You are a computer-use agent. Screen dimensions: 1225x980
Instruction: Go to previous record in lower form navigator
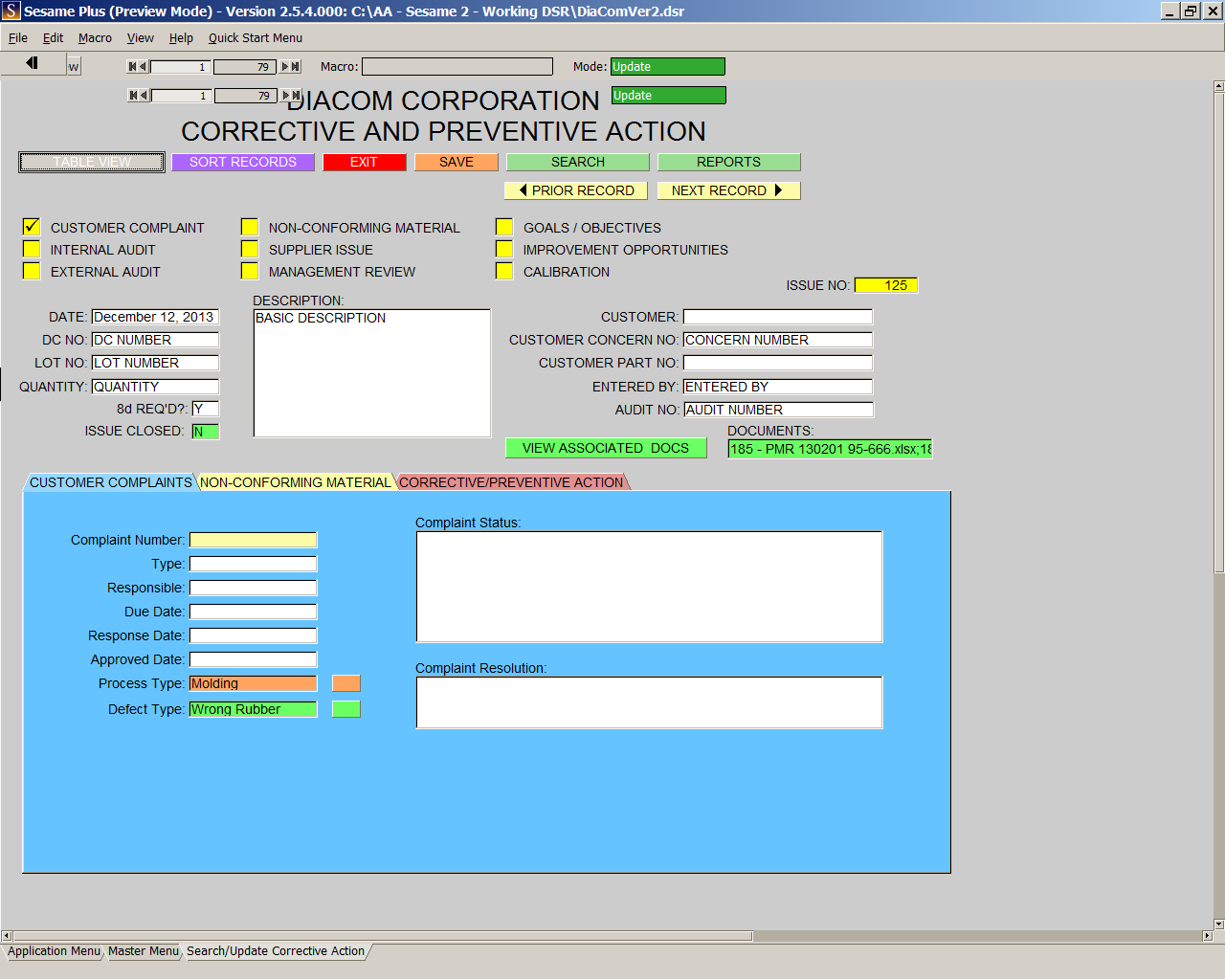point(145,96)
